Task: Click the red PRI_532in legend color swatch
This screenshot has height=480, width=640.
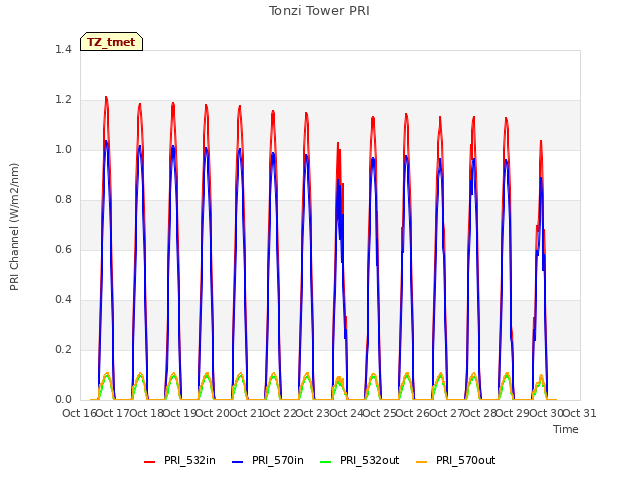Action: 149,462
